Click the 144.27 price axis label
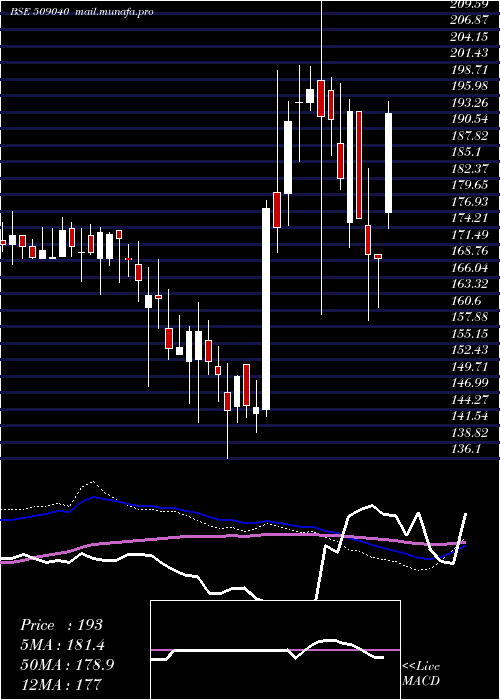 470,400
